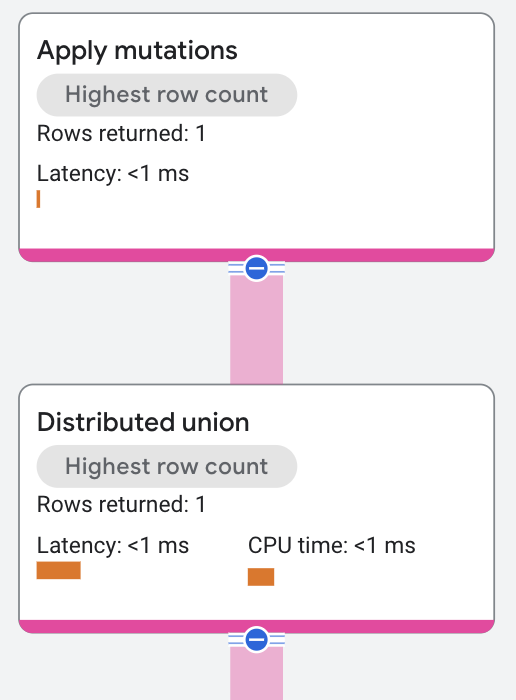Select the Apply mutations node title
516x700 pixels.
coord(137,50)
